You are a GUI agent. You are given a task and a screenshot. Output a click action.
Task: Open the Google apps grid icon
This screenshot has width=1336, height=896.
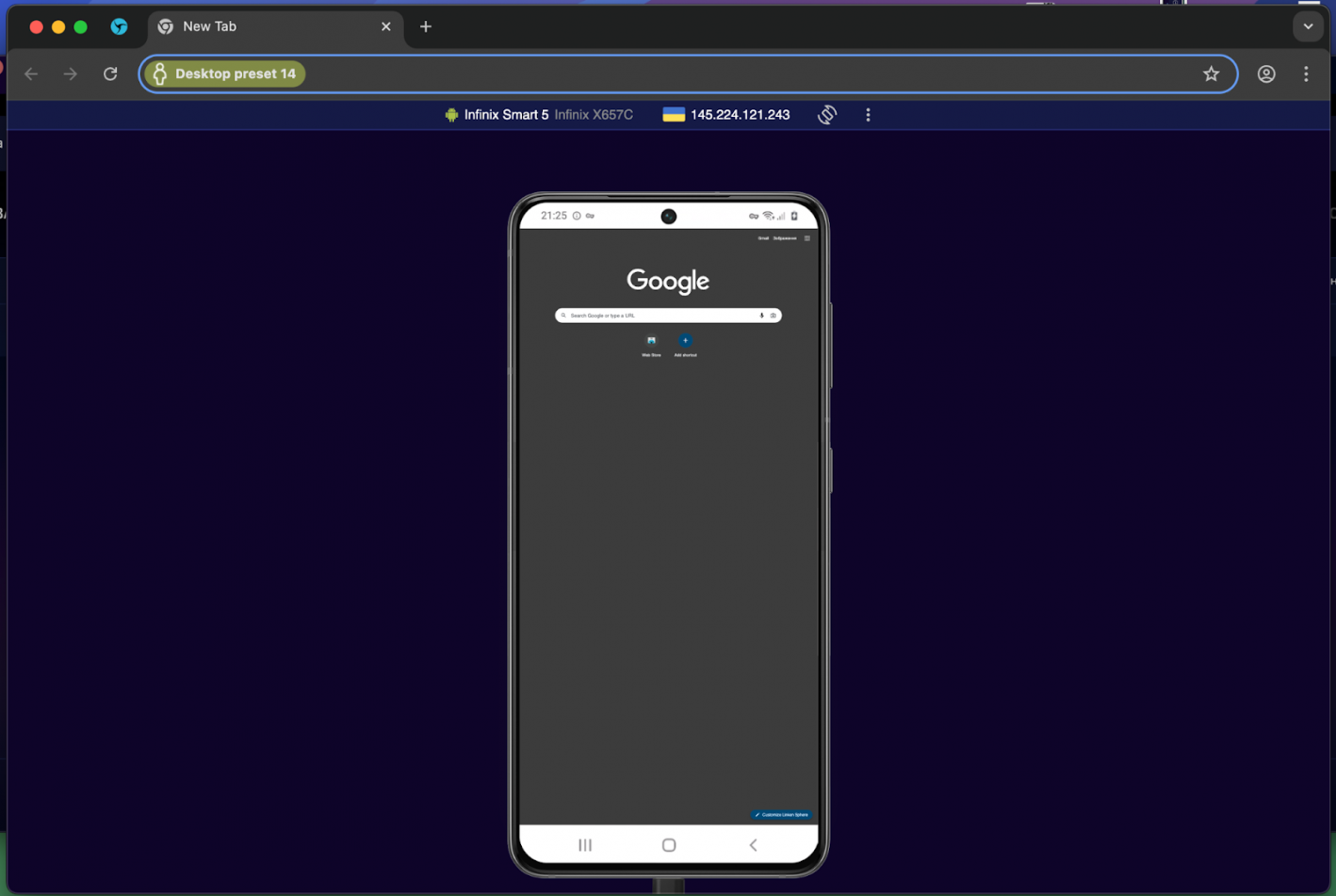pos(807,238)
